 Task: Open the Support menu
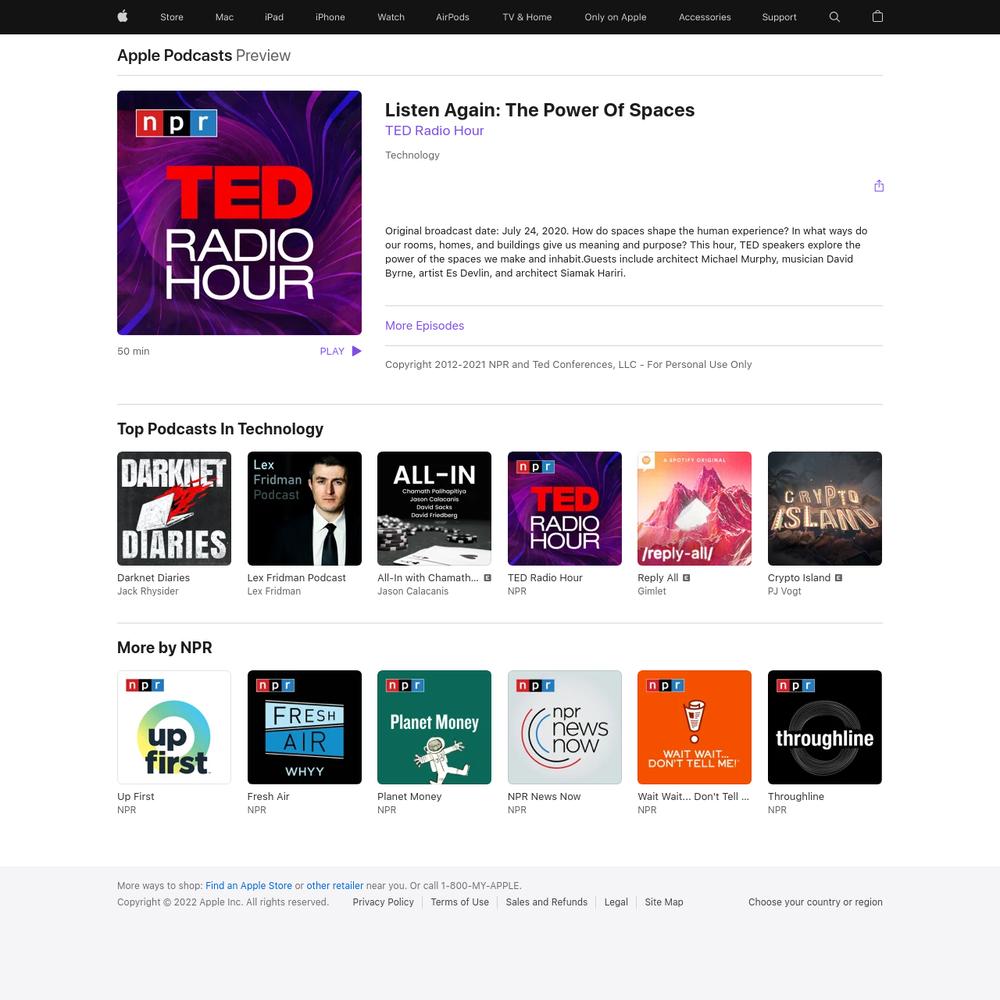click(x=779, y=17)
